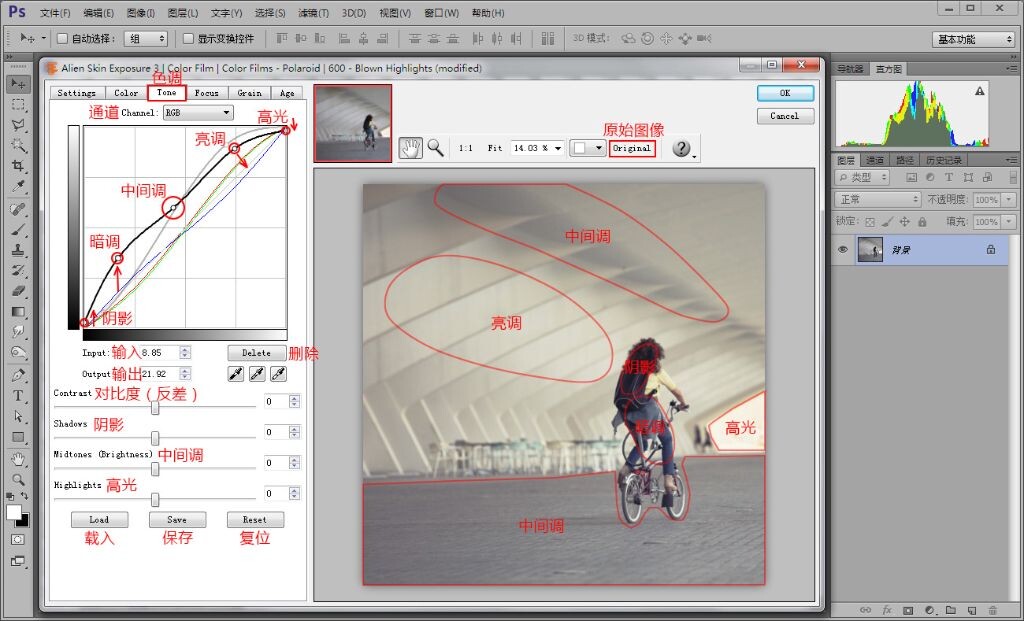Switch to the 历史记录 panel tab
Image resolution: width=1024 pixels, height=621 pixels.
tap(943, 160)
